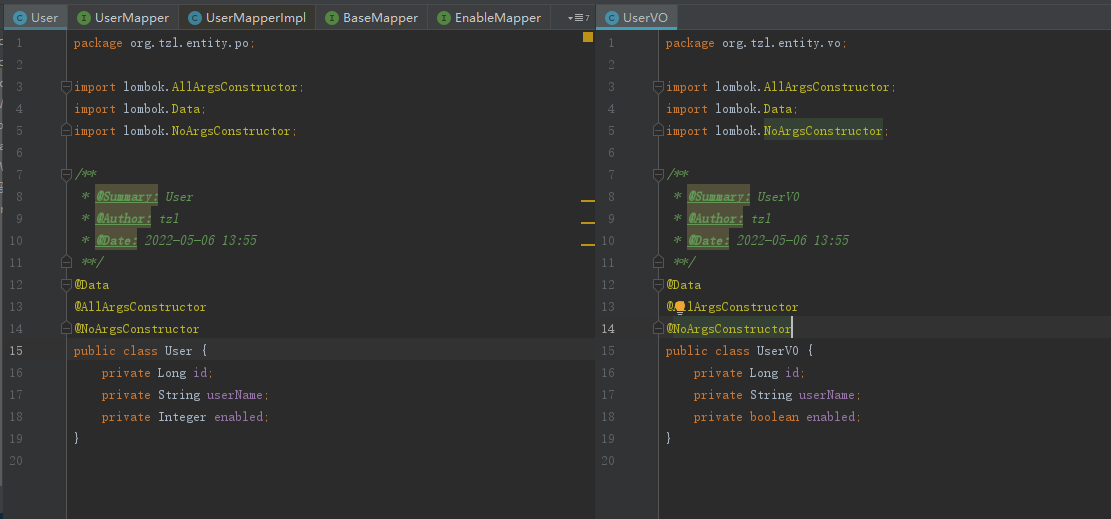
Task: Click the UserVO class icon
Action: 612,17
